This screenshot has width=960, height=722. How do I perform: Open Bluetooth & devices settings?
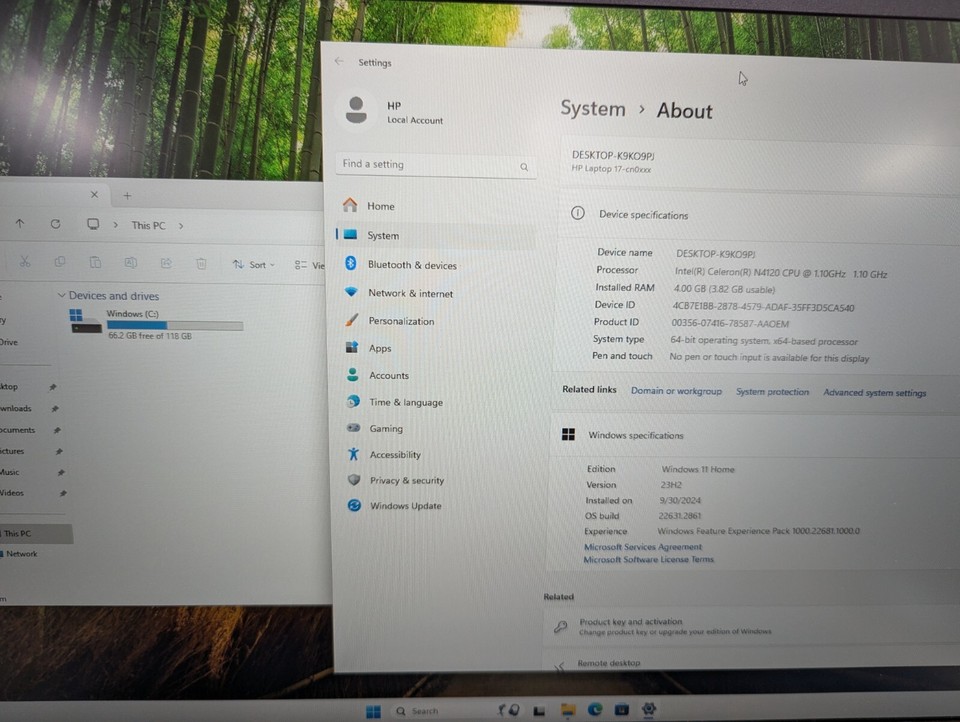point(411,265)
